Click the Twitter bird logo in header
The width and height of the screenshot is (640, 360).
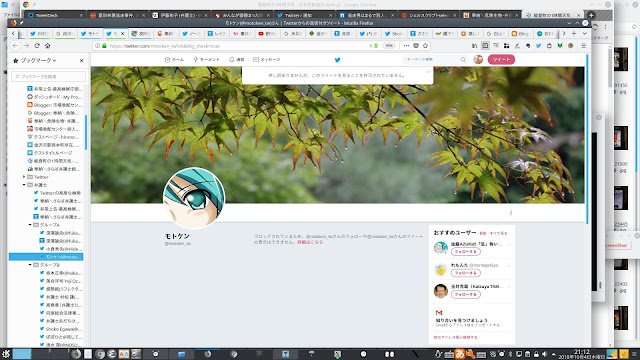point(338,60)
